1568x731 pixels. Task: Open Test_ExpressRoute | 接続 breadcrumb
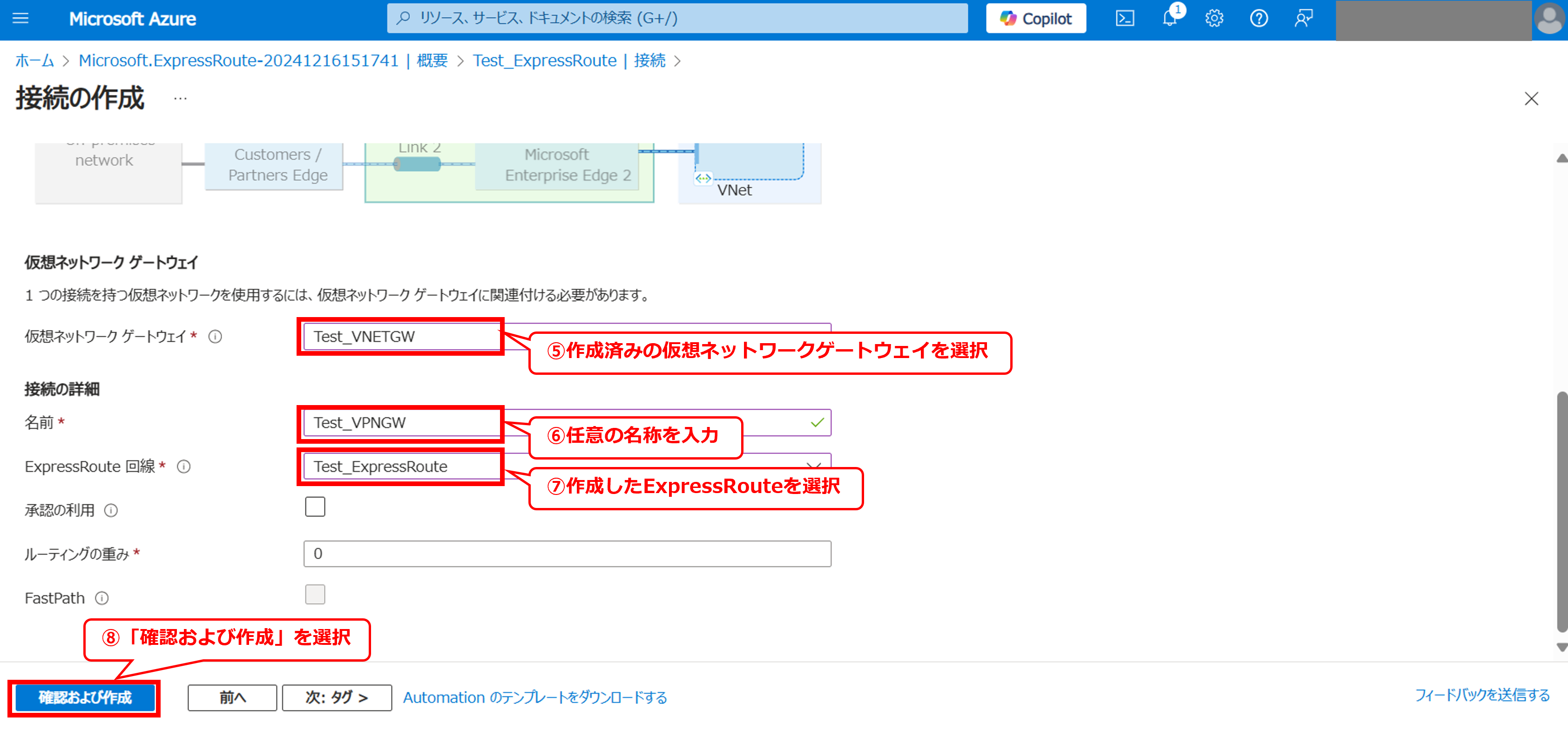point(568,61)
